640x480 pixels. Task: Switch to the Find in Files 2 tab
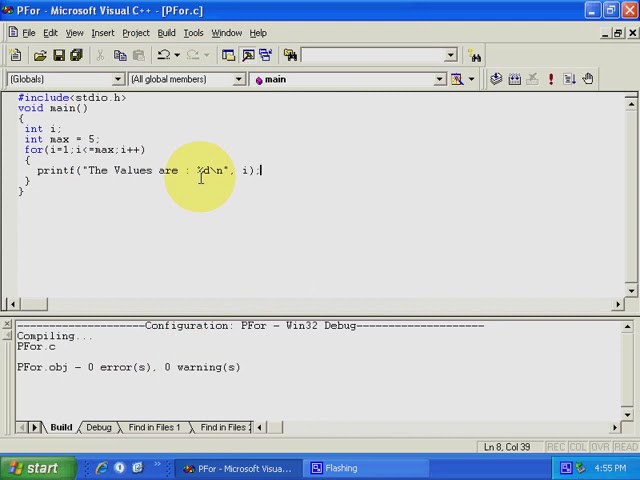pyautogui.click(x=224, y=427)
